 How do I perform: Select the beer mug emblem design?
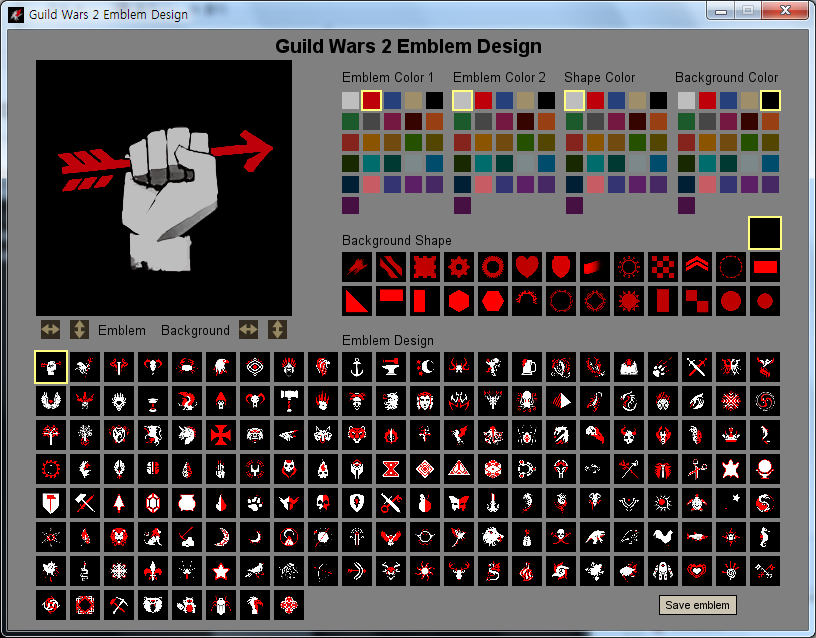pyautogui.click(x=527, y=367)
